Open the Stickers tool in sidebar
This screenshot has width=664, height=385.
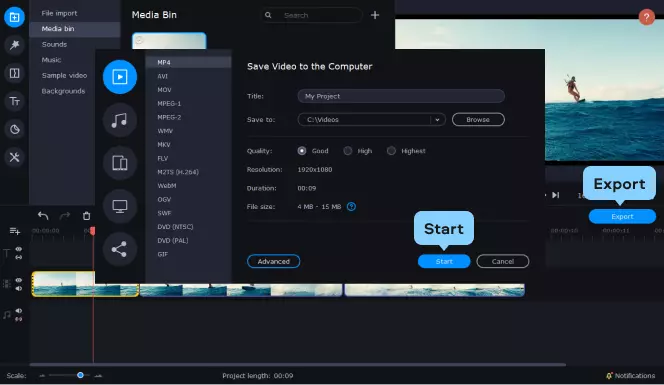click(x=14, y=129)
